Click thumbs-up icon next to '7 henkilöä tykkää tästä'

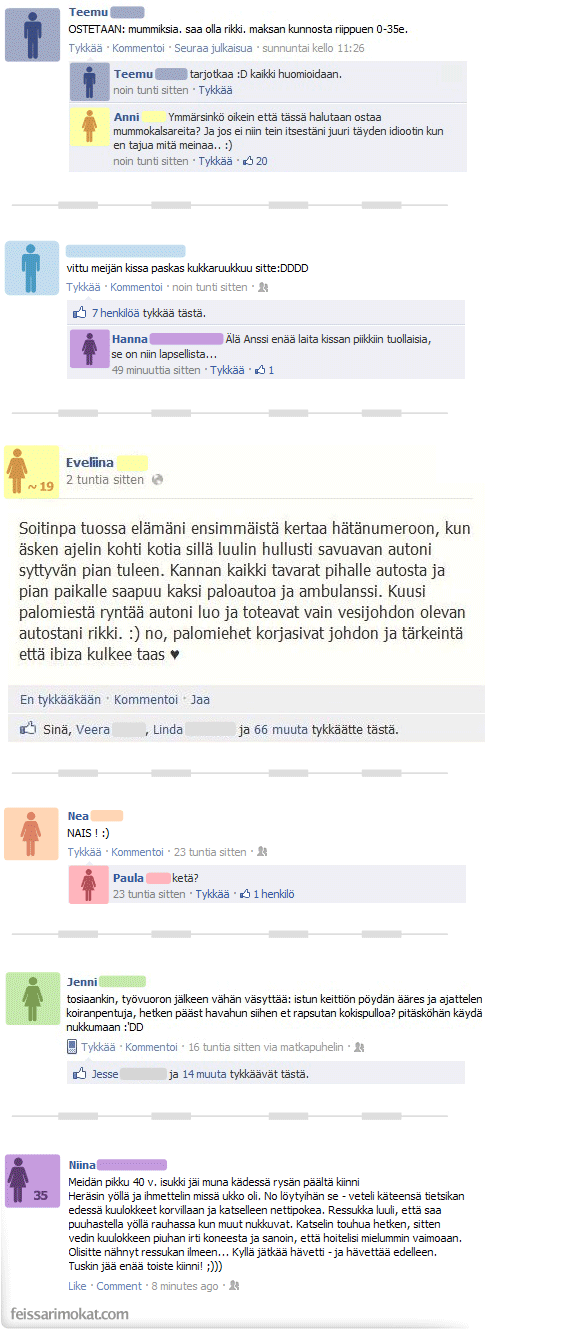[x=80, y=313]
